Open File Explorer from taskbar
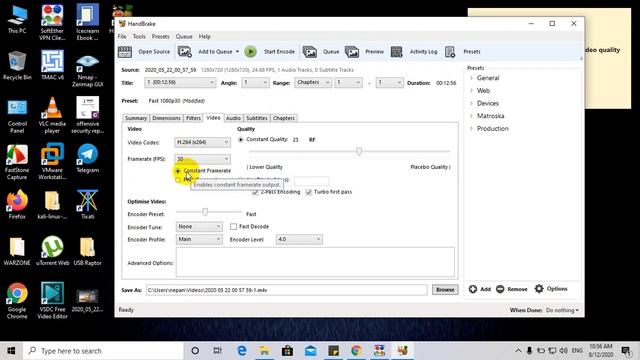 pos(264,351)
